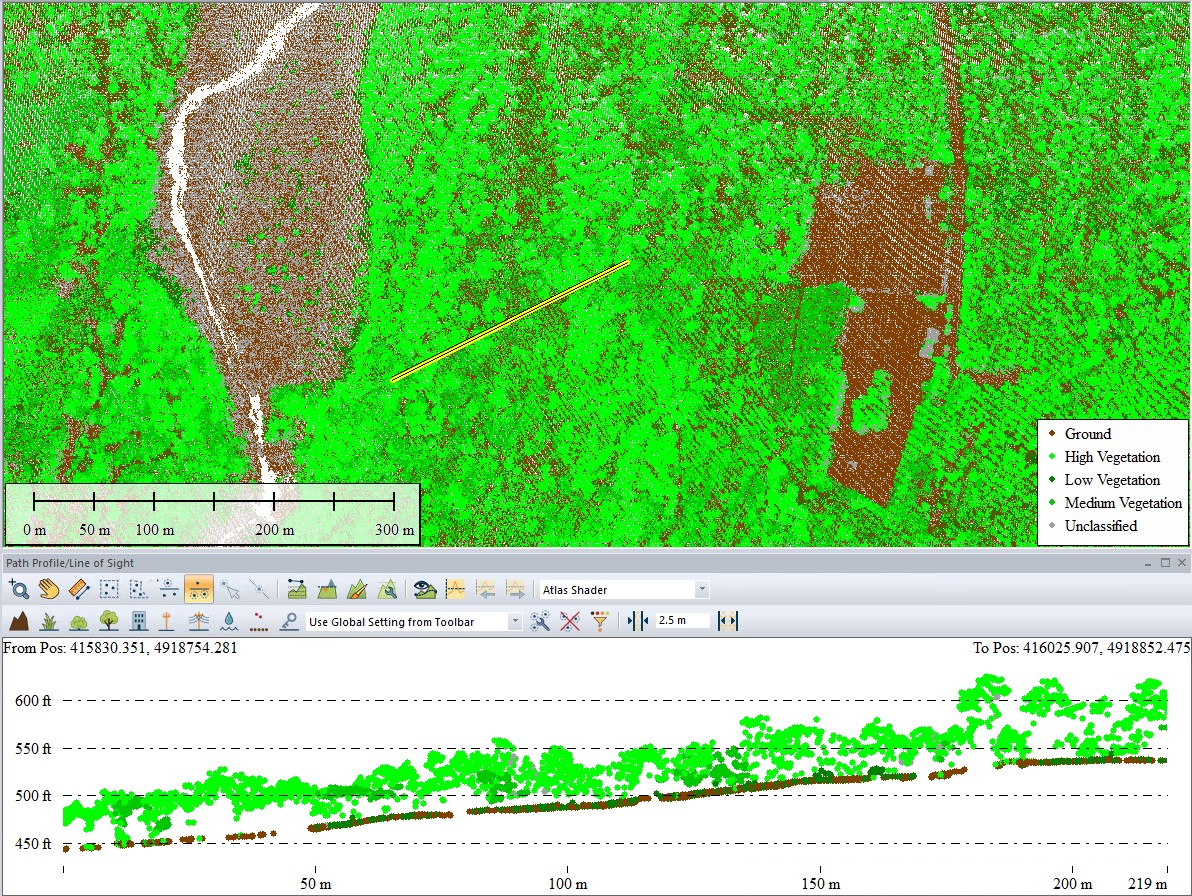
Task: Select lidar points by polygon tool
Action: (138, 589)
